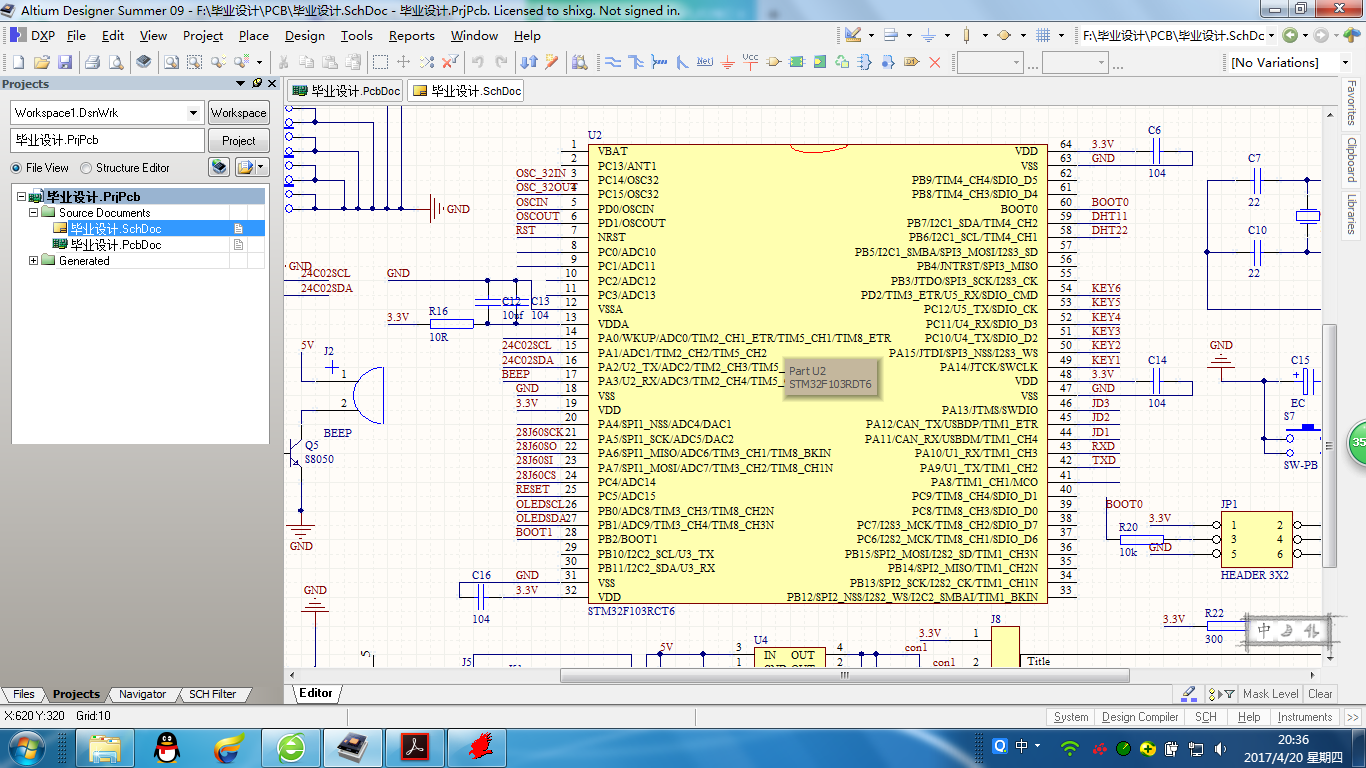Viewport: 1366px width, 768px height.
Task: Click the Mask Level button
Action: click(1270, 694)
